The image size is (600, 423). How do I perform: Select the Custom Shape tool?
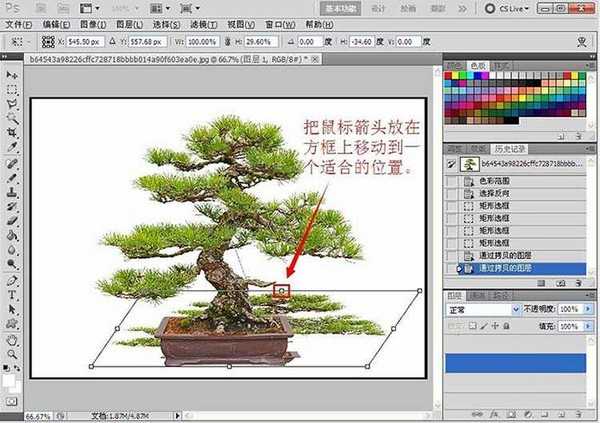12,324
